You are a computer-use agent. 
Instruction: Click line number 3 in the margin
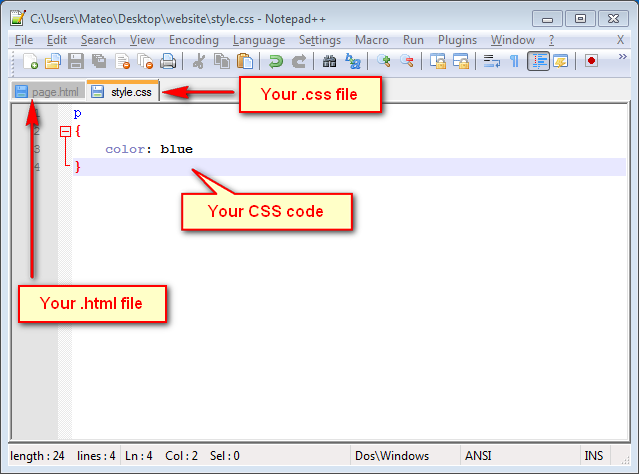(37, 149)
